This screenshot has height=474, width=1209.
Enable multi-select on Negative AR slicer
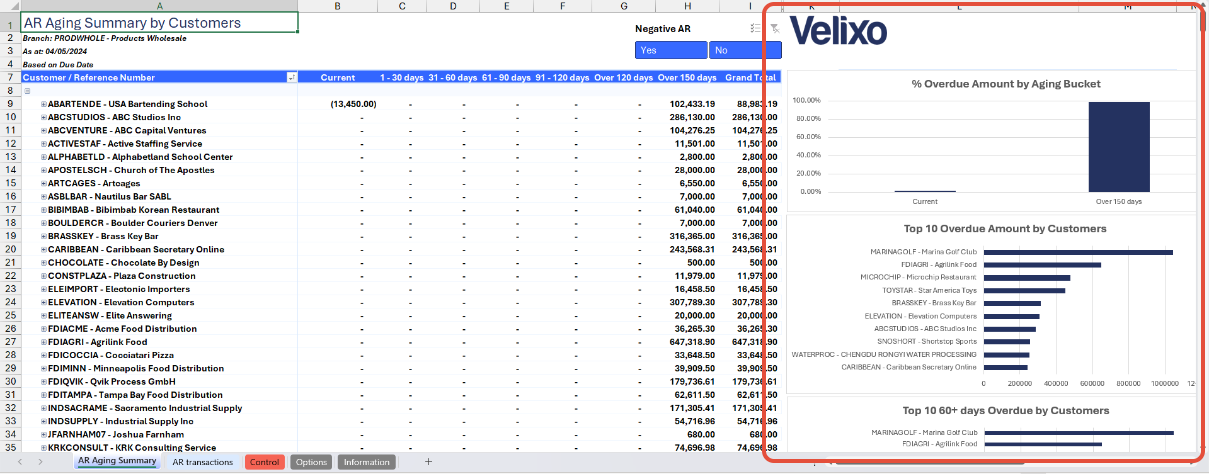pos(755,29)
